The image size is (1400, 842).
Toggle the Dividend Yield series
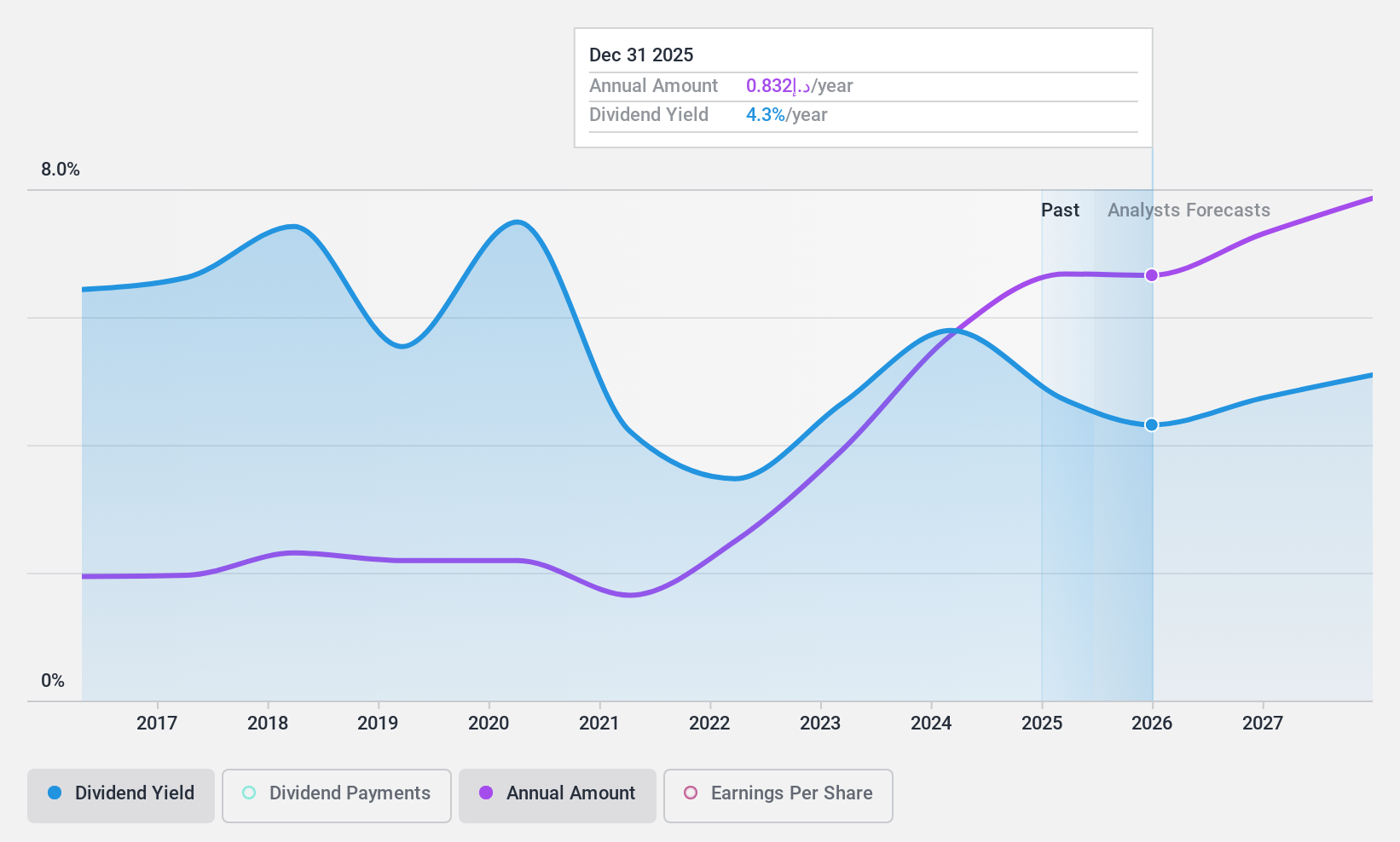coord(121,796)
